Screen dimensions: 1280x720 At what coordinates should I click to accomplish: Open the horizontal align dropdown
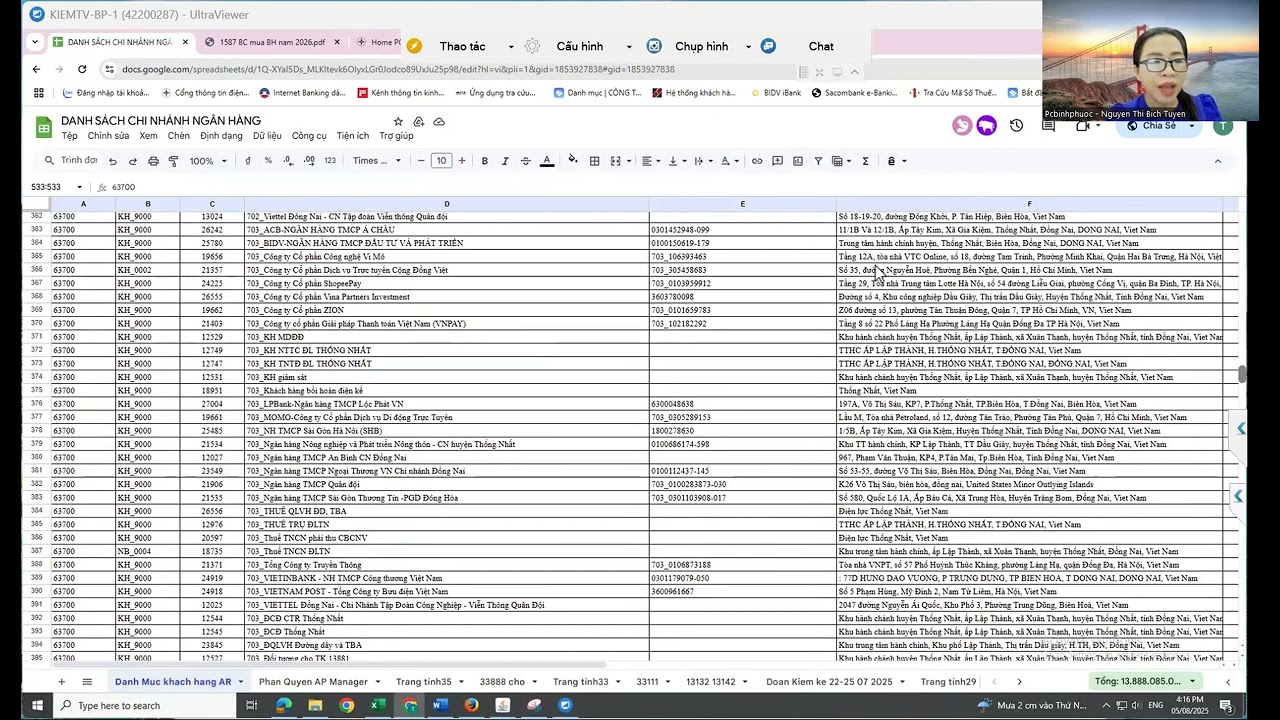point(650,161)
